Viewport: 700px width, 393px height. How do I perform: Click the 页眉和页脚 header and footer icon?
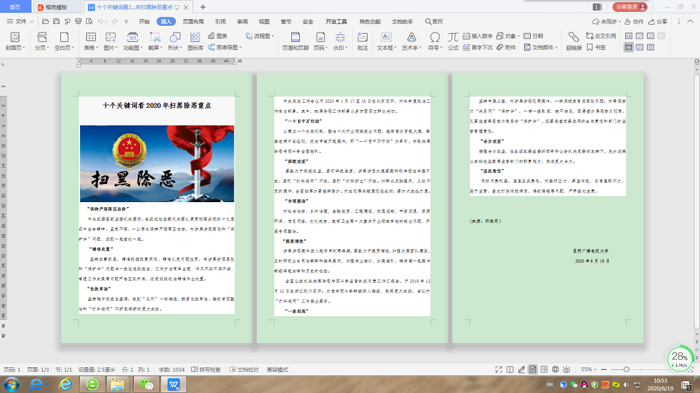pyautogui.click(x=296, y=41)
